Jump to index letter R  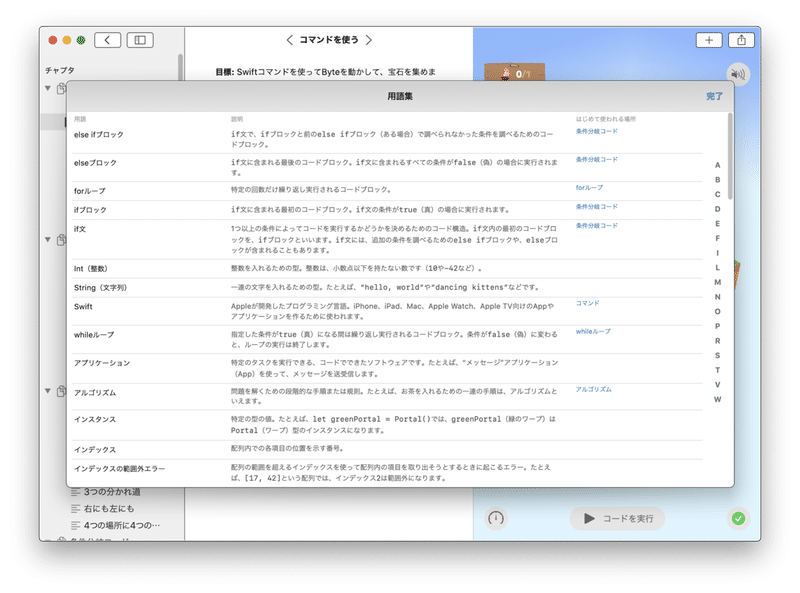[717, 341]
